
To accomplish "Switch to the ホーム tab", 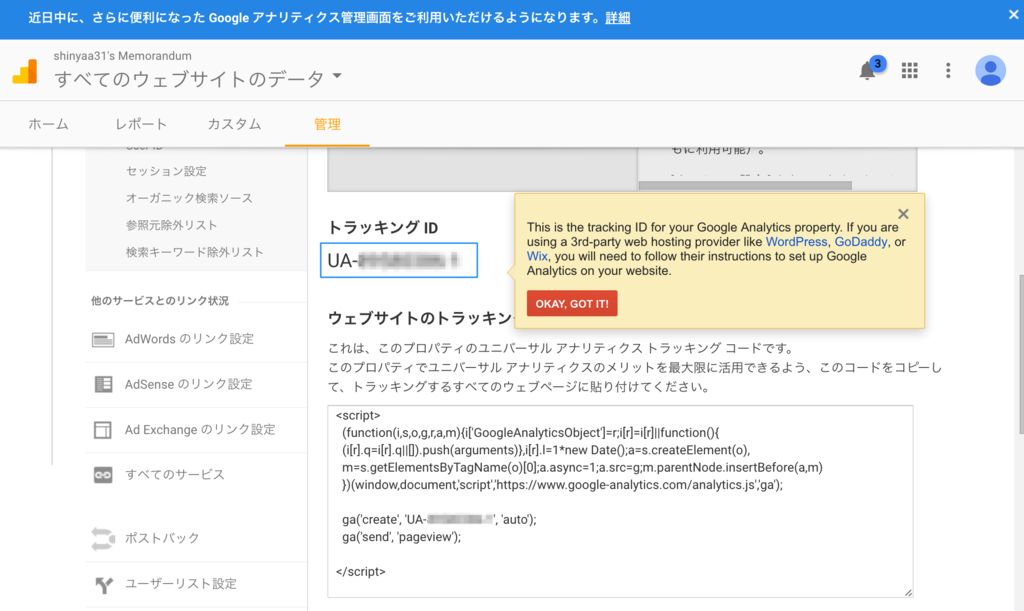I will [x=48, y=124].
